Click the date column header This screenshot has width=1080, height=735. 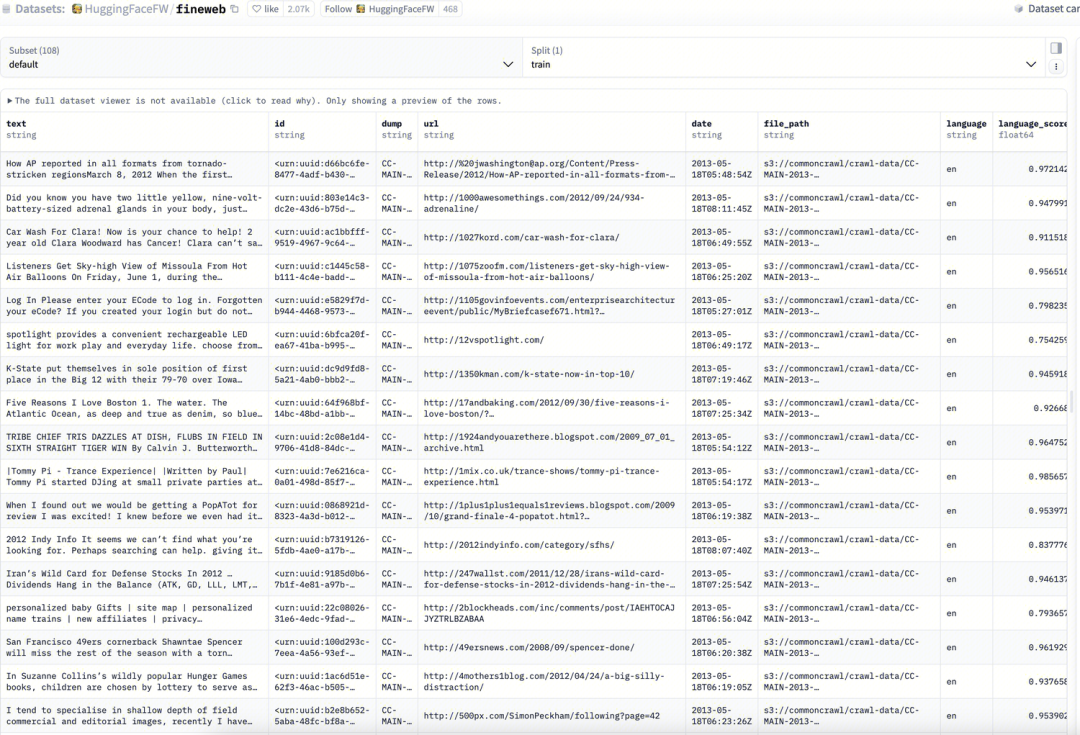[722, 130]
